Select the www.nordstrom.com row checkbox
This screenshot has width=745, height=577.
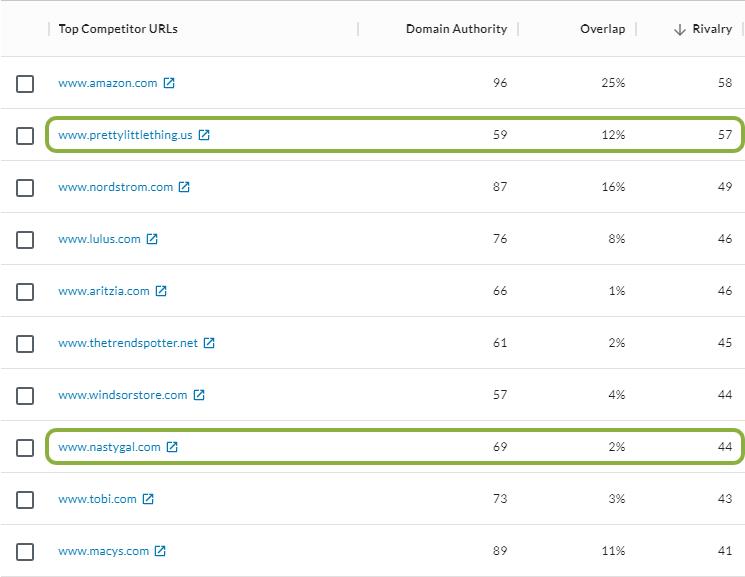pos(25,188)
